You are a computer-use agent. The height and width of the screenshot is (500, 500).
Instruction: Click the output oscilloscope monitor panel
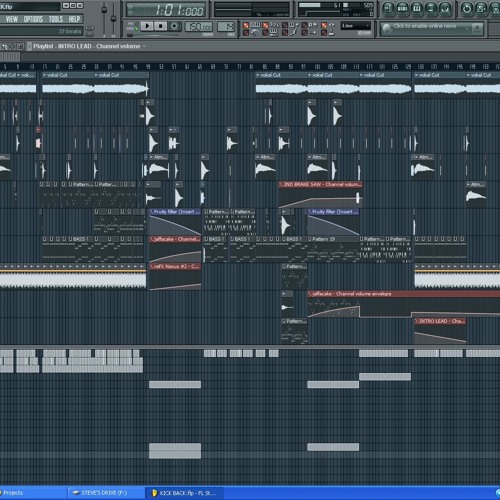click(252, 9)
